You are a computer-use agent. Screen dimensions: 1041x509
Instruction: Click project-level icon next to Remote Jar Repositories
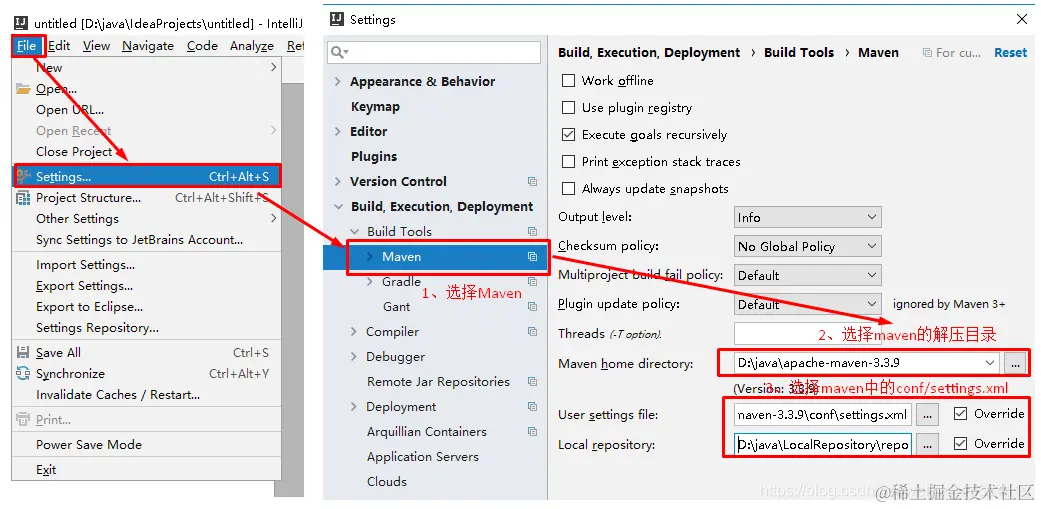(x=532, y=382)
